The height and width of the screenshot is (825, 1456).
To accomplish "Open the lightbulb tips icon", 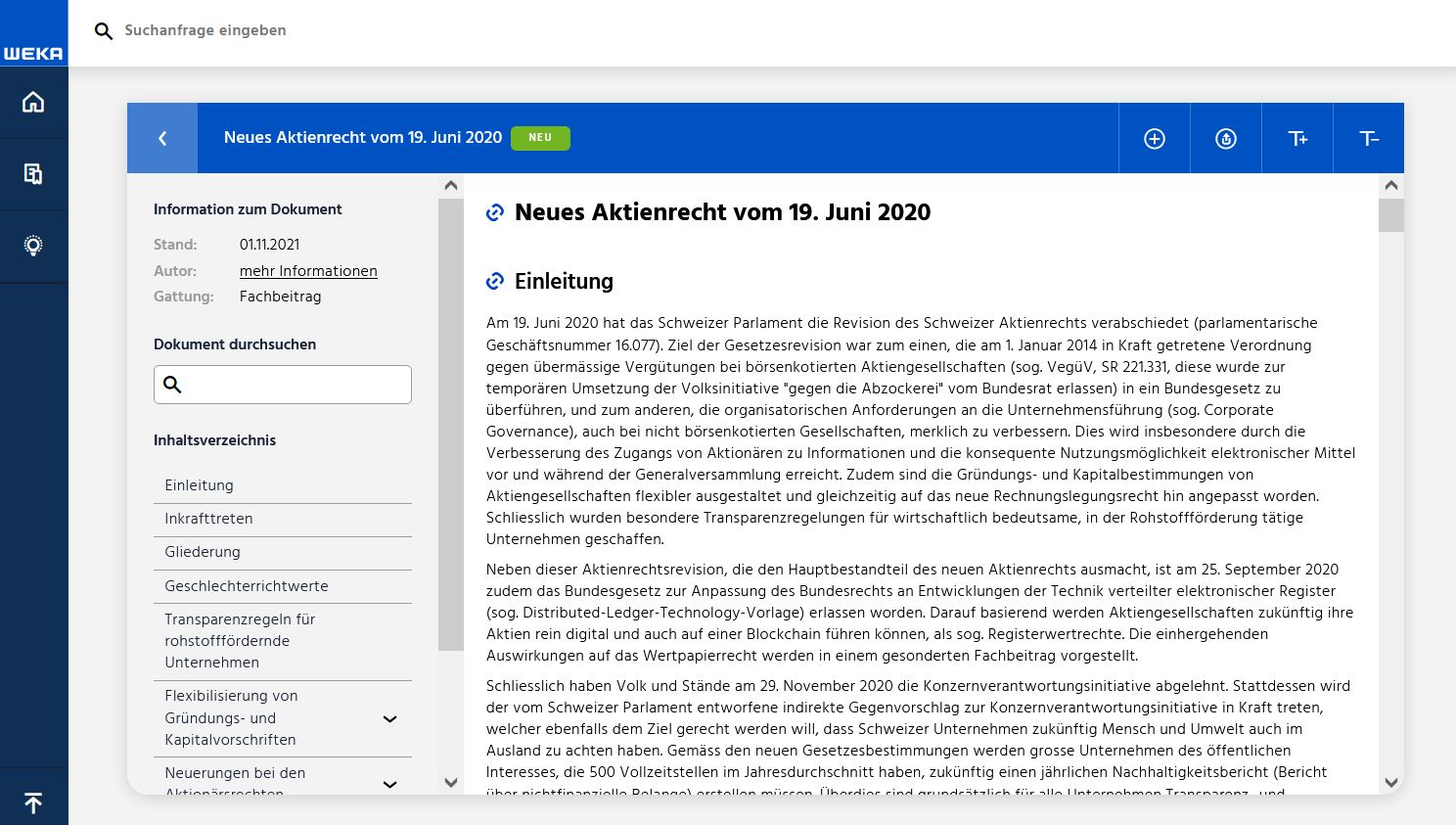I will coord(33,246).
